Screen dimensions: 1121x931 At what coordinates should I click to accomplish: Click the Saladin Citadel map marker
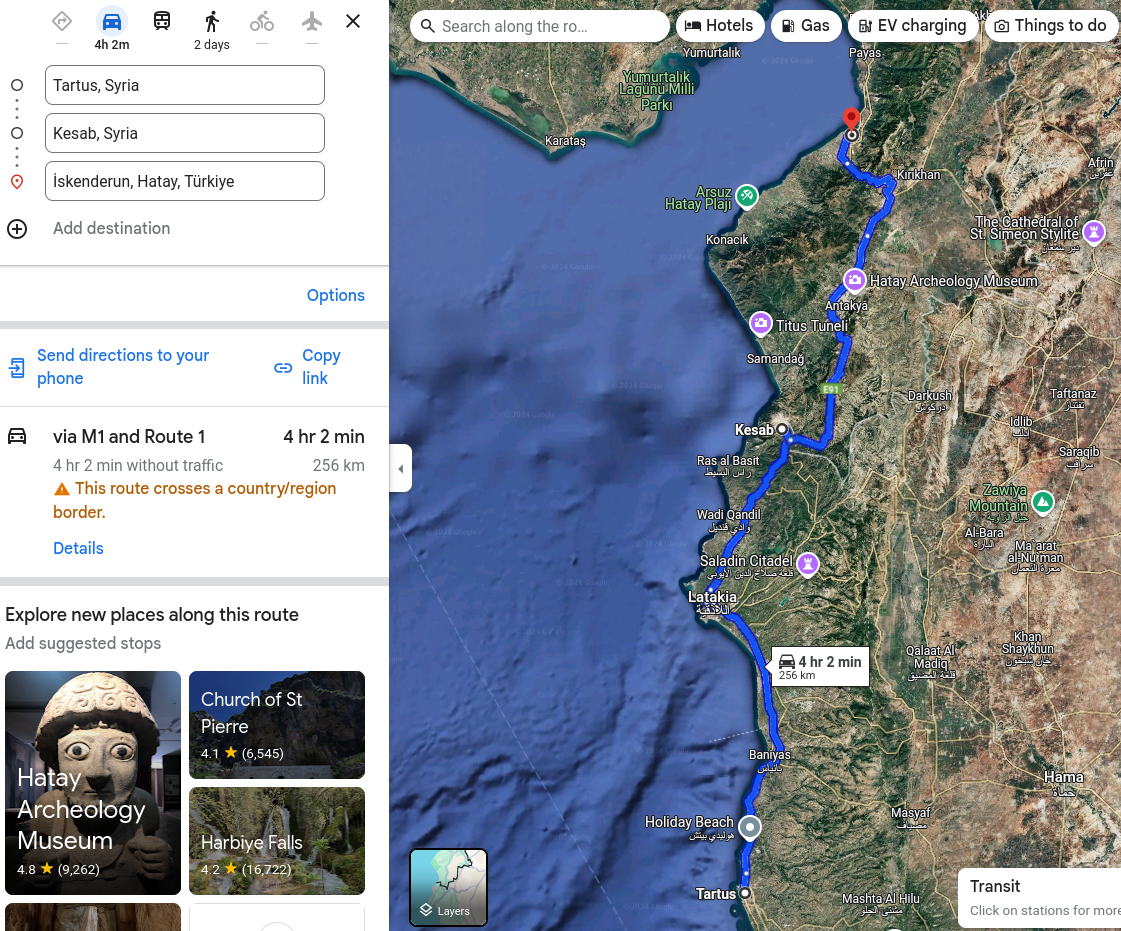pyautogui.click(x=808, y=564)
